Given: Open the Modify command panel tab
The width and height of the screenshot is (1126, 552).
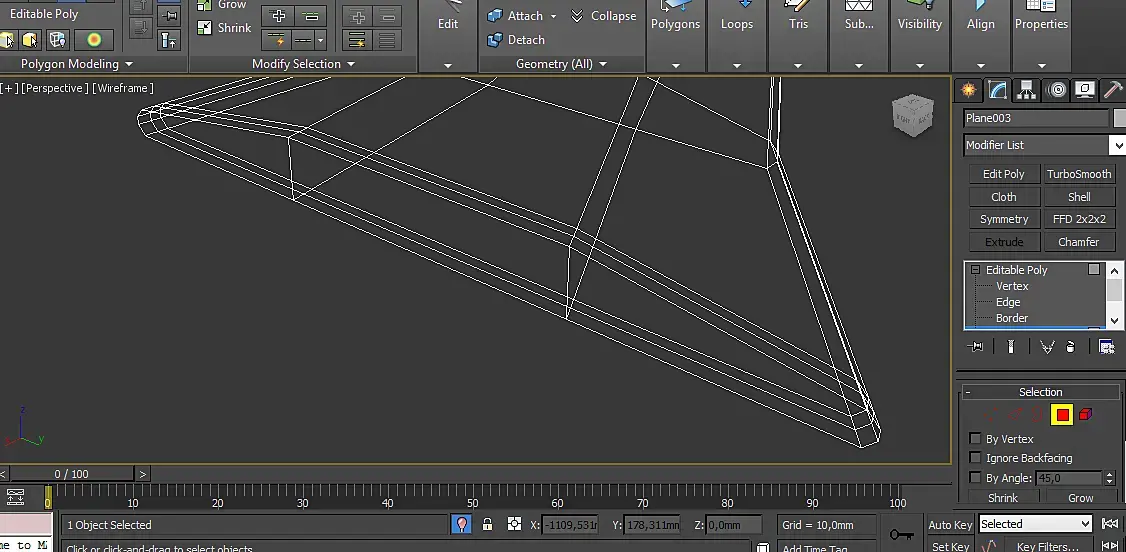Looking at the screenshot, I should (997, 90).
